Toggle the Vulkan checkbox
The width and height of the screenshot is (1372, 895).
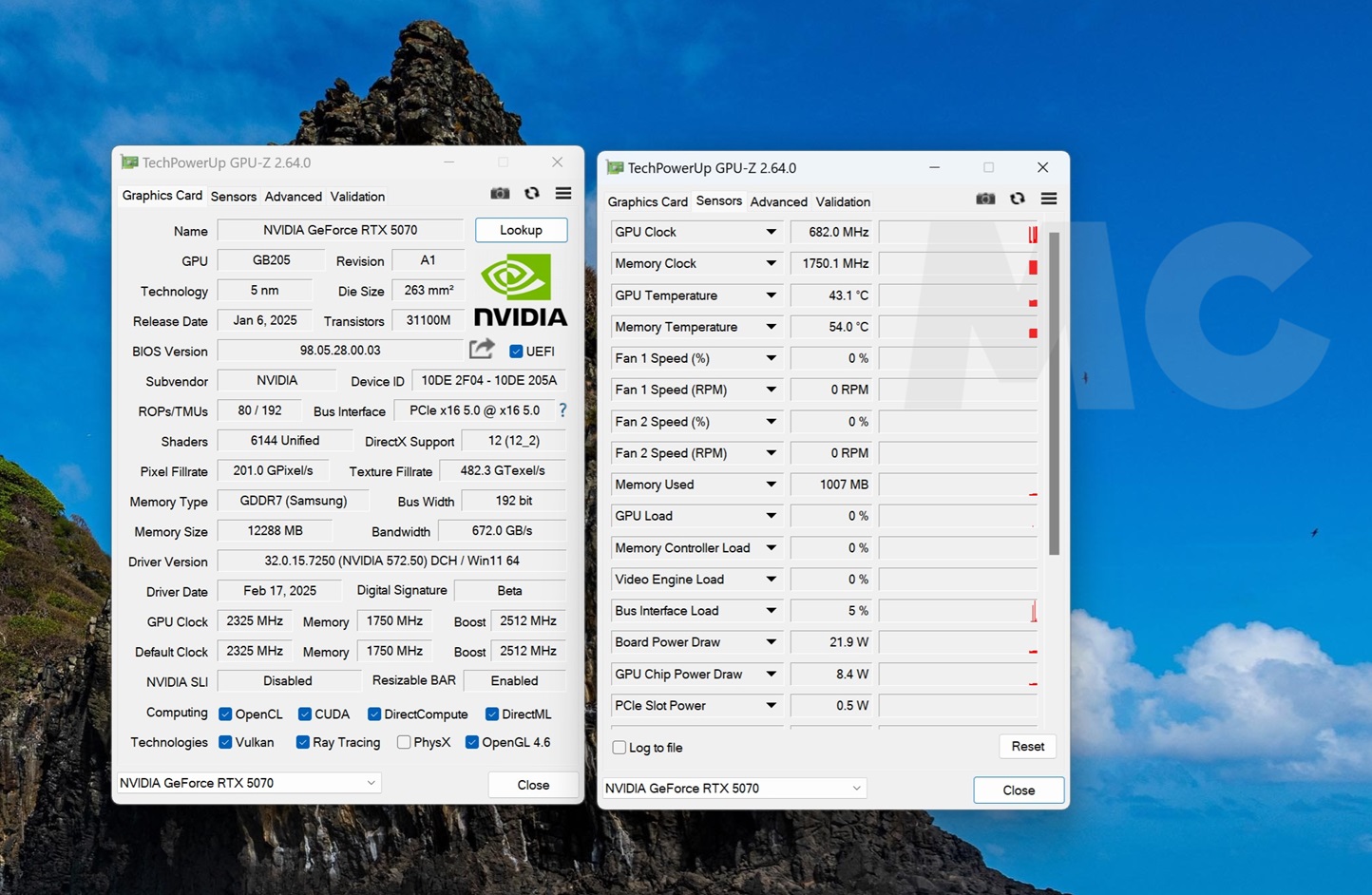[x=225, y=743]
